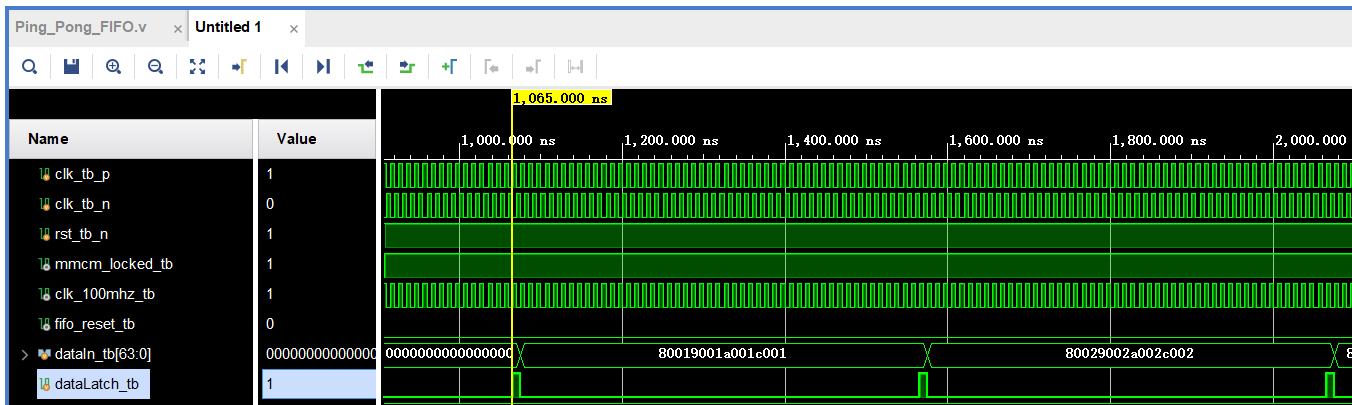Select the dataLatch_tb signal
The height and width of the screenshot is (405, 1352).
(93, 384)
